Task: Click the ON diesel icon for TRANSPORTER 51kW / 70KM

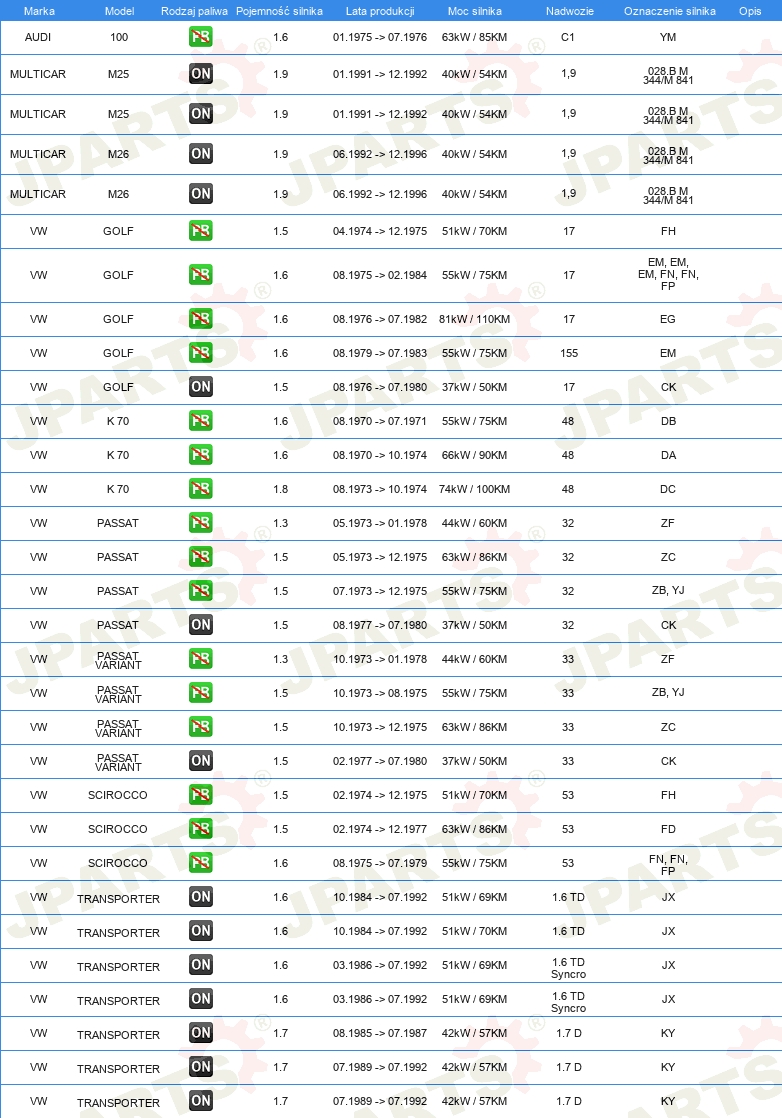Action: coord(201,930)
